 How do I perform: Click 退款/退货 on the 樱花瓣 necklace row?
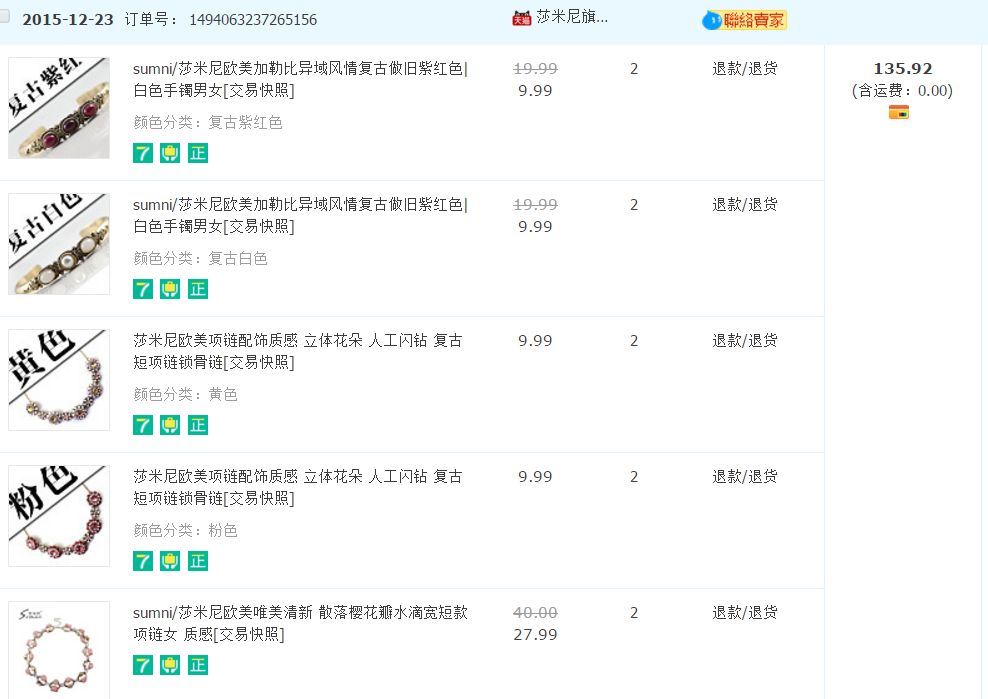point(744,612)
